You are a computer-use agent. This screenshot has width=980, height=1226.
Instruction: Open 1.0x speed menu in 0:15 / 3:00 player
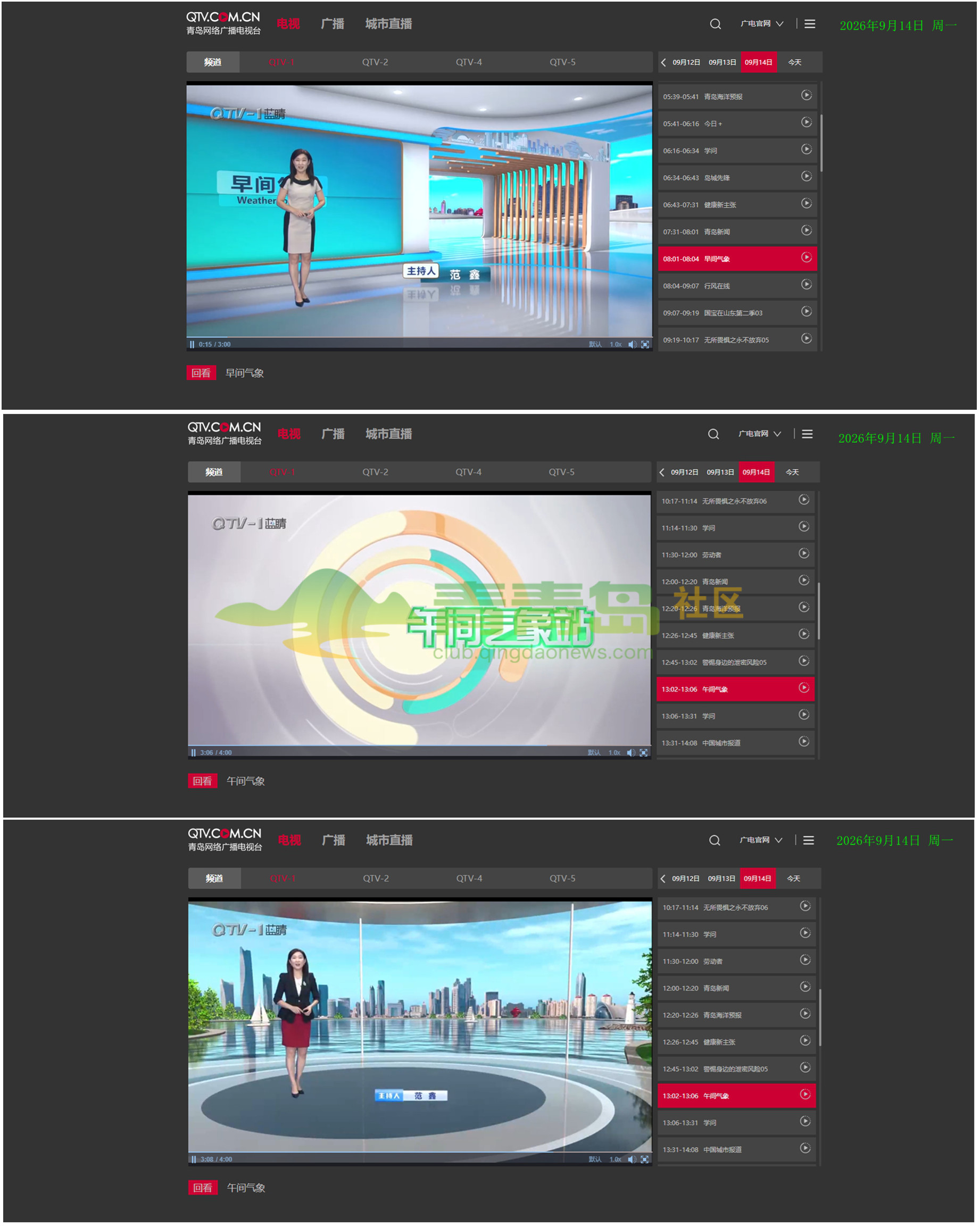(x=616, y=345)
